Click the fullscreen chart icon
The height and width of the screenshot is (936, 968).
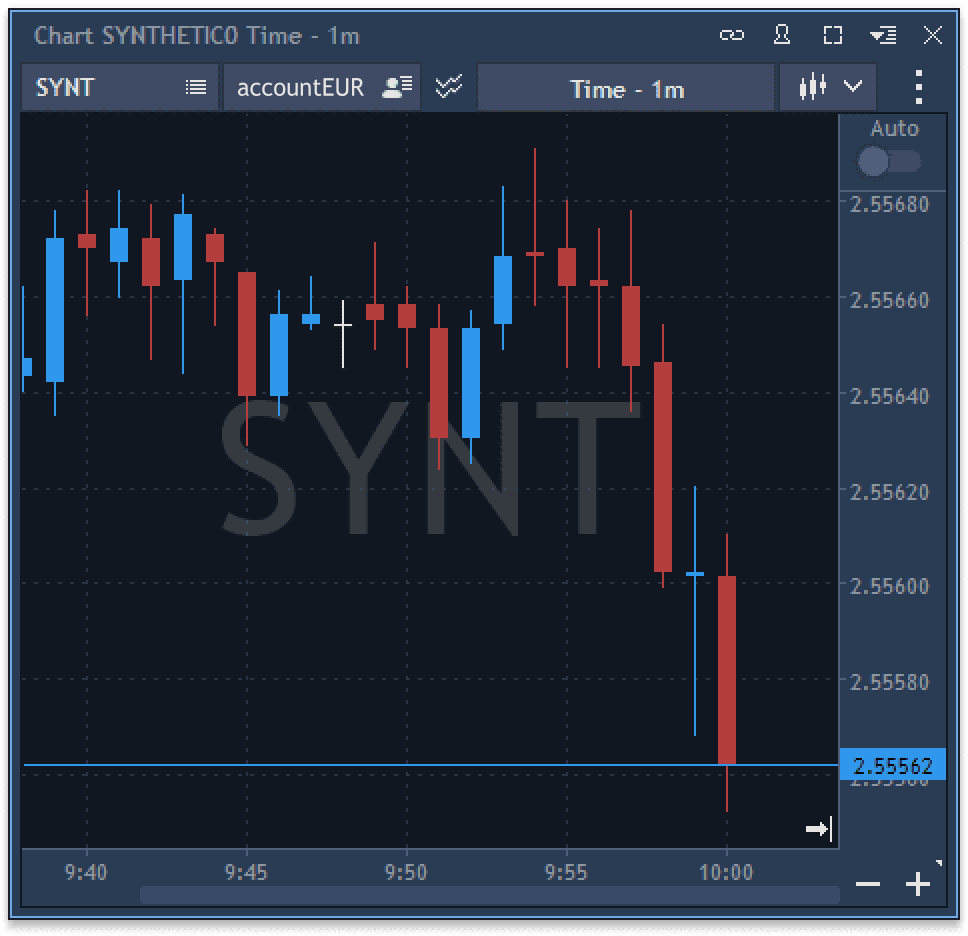(831, 34)
